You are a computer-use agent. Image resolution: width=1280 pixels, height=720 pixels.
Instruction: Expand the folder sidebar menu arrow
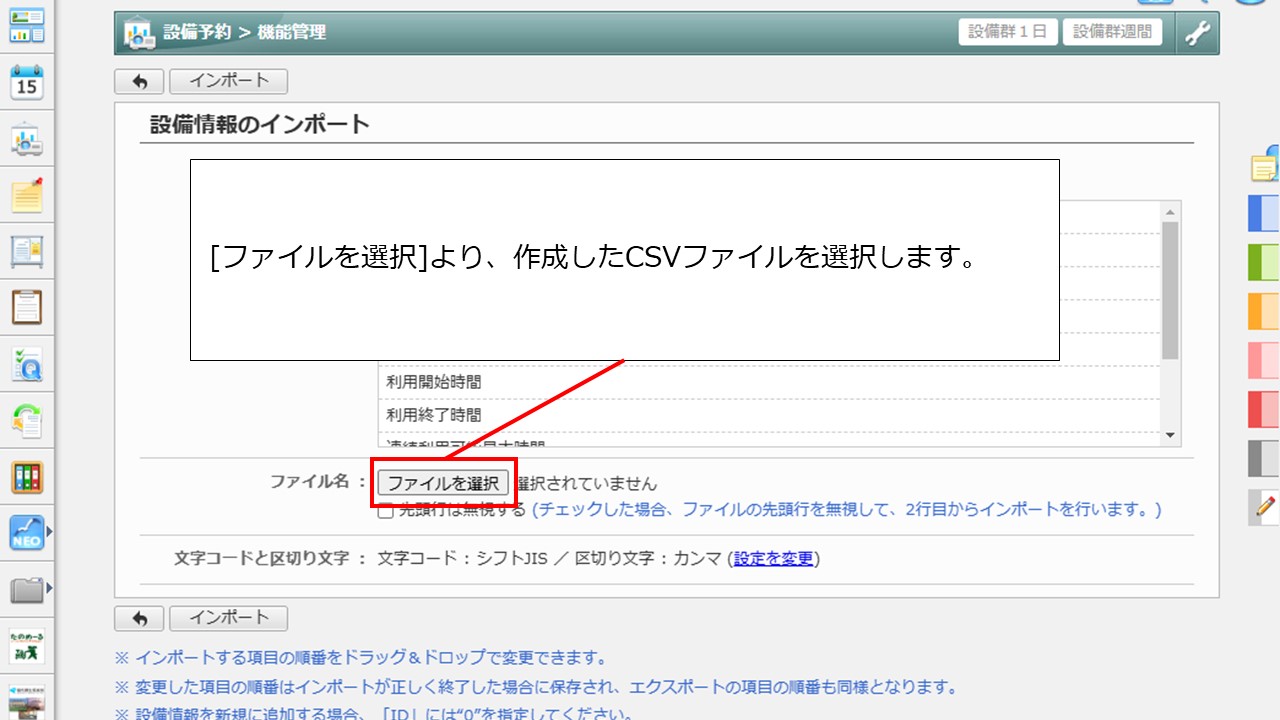point(49,588)
